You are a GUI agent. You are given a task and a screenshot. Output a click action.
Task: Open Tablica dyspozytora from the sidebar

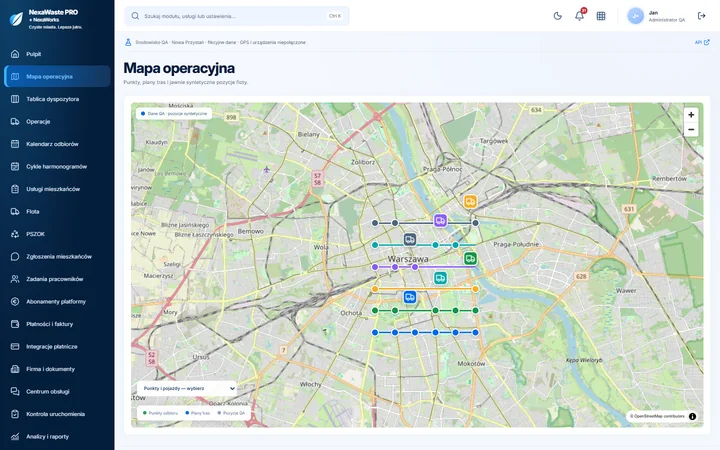tap(57, 99)
